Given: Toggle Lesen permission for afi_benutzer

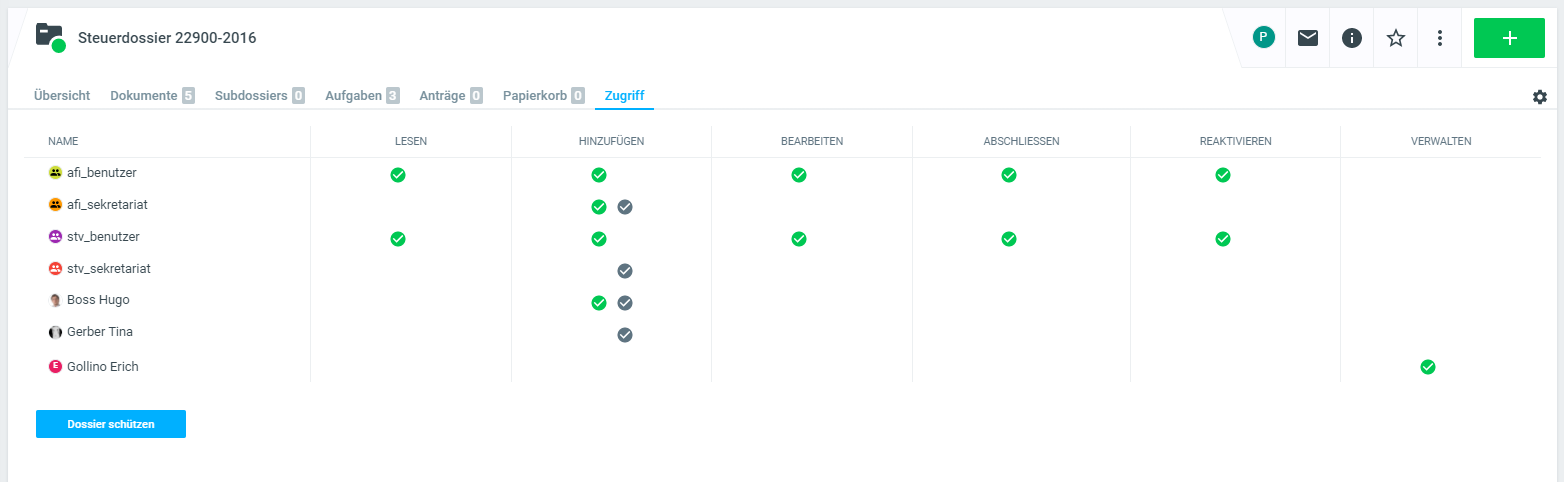Looking at the screenshot, I should [398, 175].
